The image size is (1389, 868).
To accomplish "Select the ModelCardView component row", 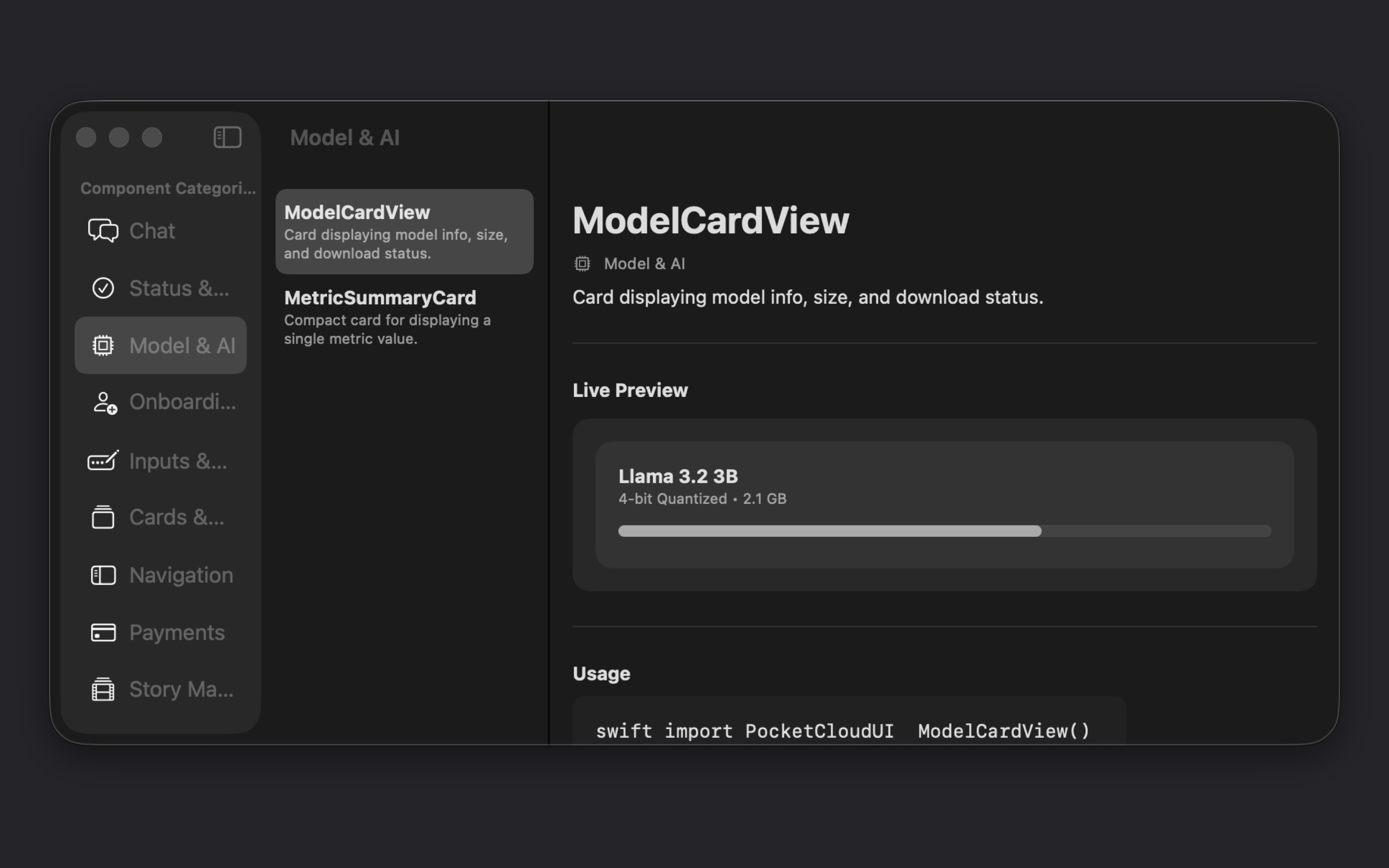I will 405,231.
